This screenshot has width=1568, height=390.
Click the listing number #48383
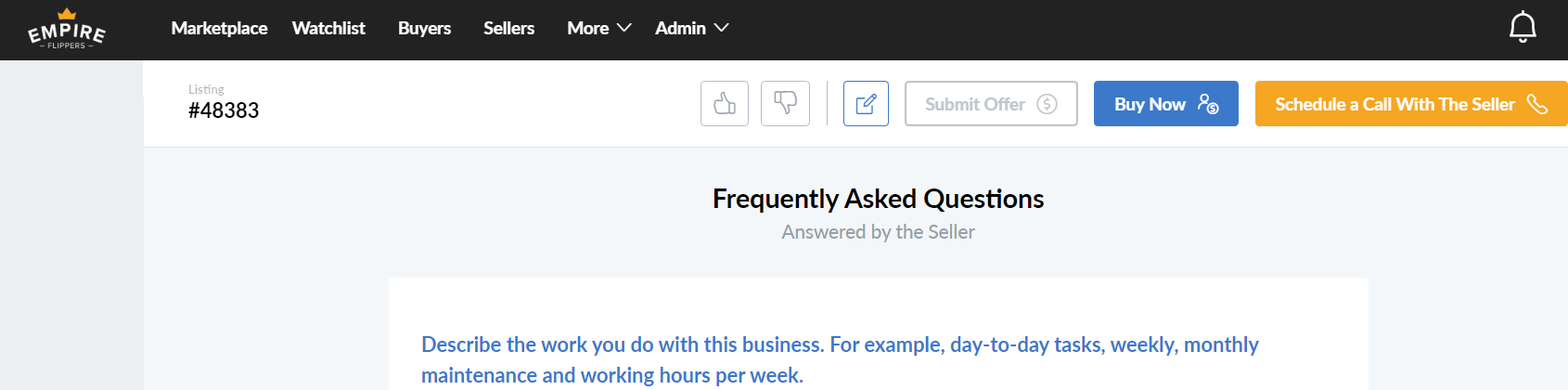coord(224,110)
